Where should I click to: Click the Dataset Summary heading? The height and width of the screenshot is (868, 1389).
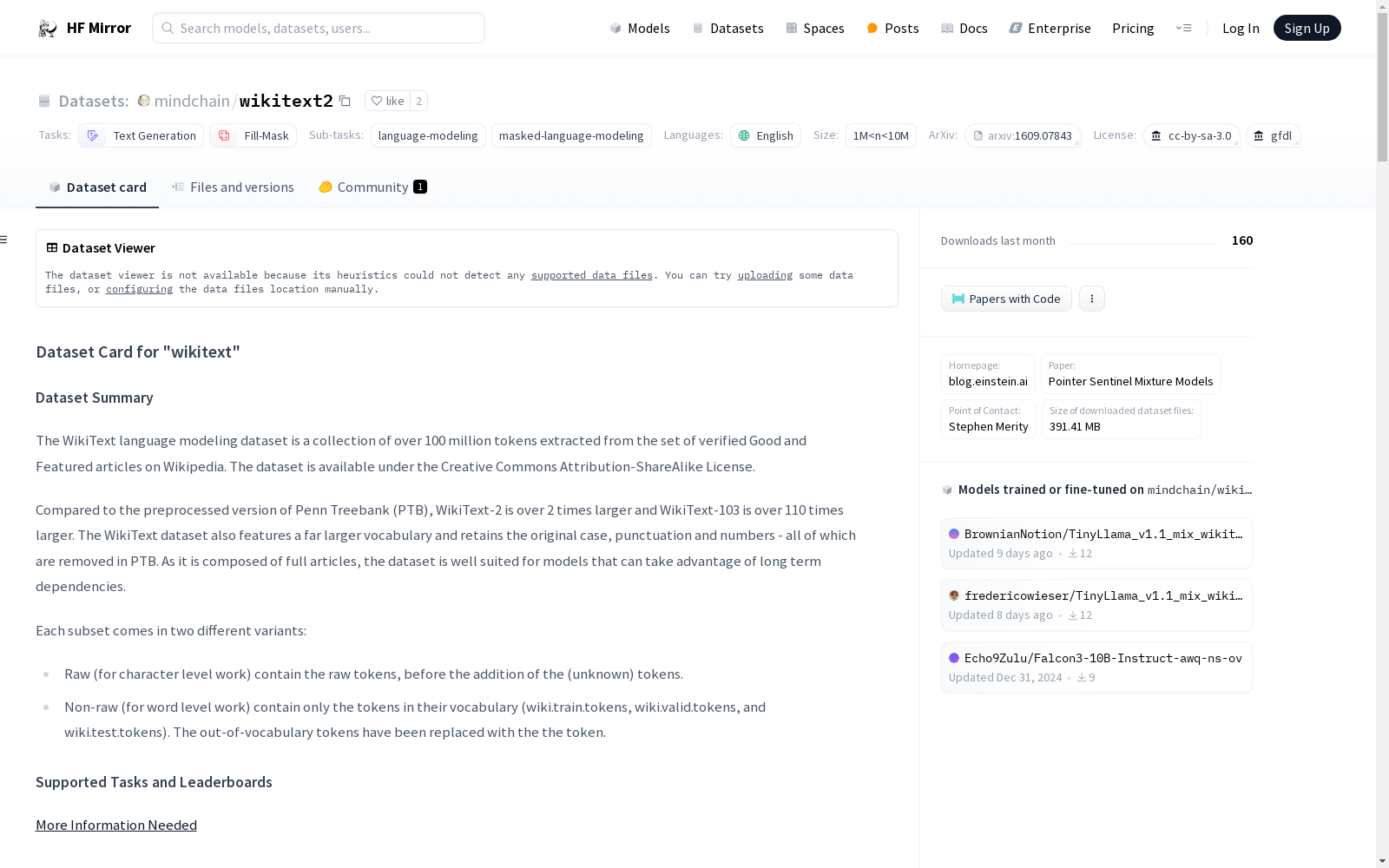click(x=95, y=398)
